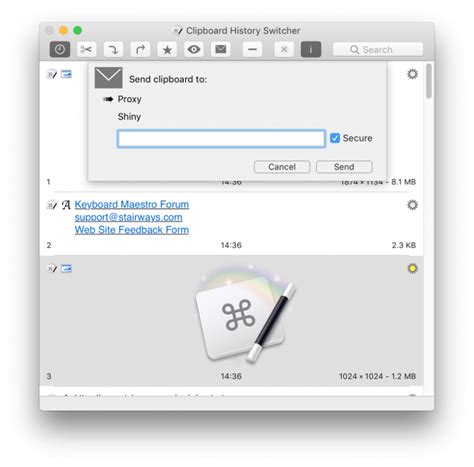Toggle the eye Quick Look icon
The image size is (474, 467).
194,50
